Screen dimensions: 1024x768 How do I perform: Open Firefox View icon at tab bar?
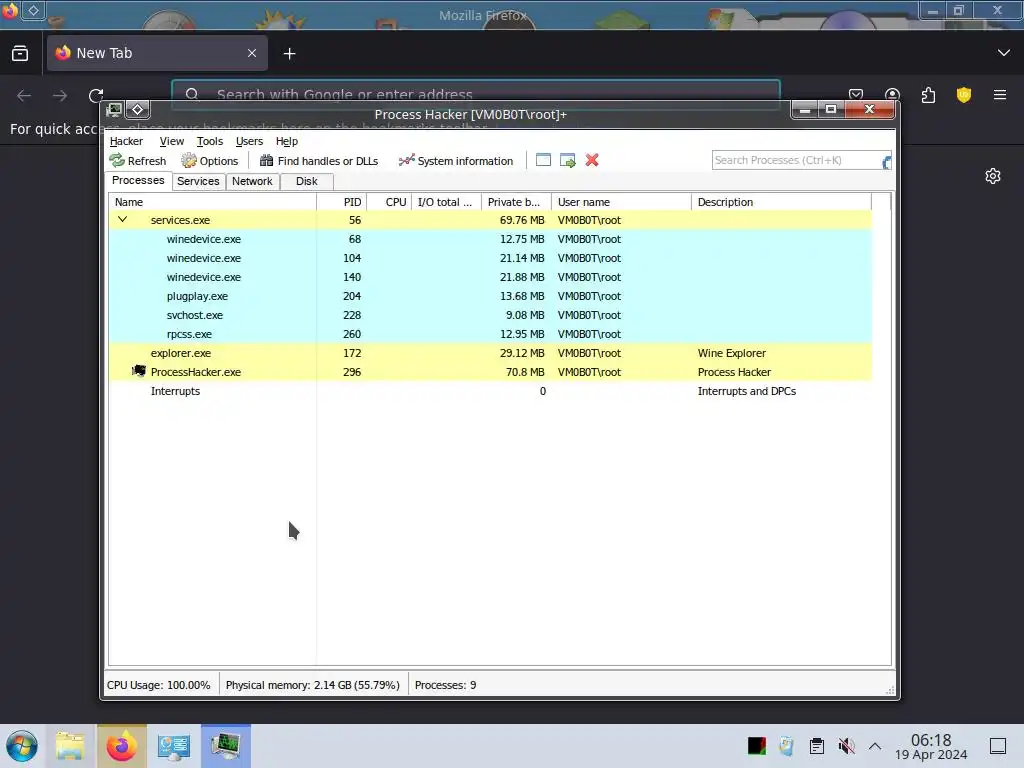(x=20, y=54)
